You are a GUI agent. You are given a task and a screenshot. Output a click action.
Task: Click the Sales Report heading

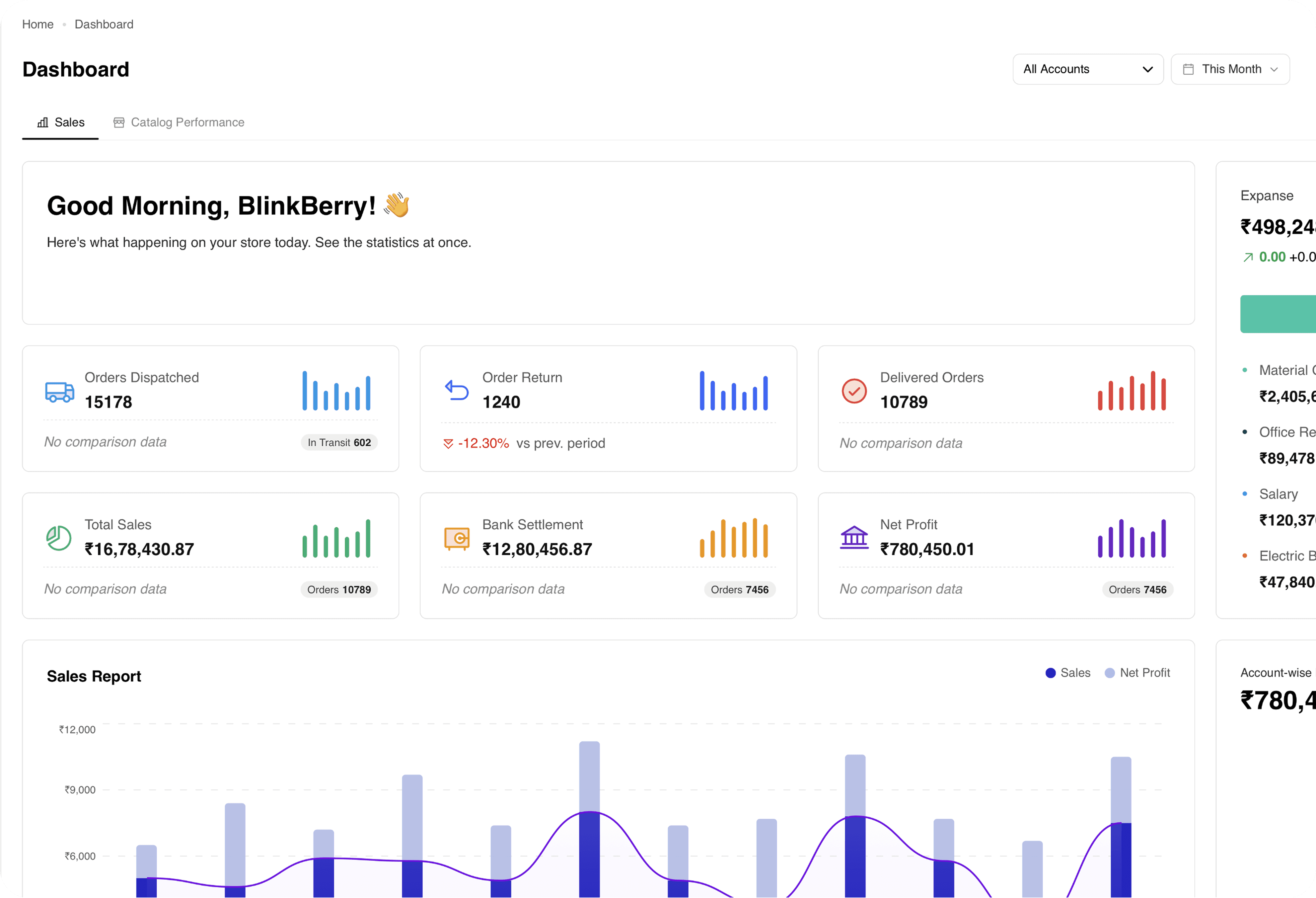click(x=94, y=676)
